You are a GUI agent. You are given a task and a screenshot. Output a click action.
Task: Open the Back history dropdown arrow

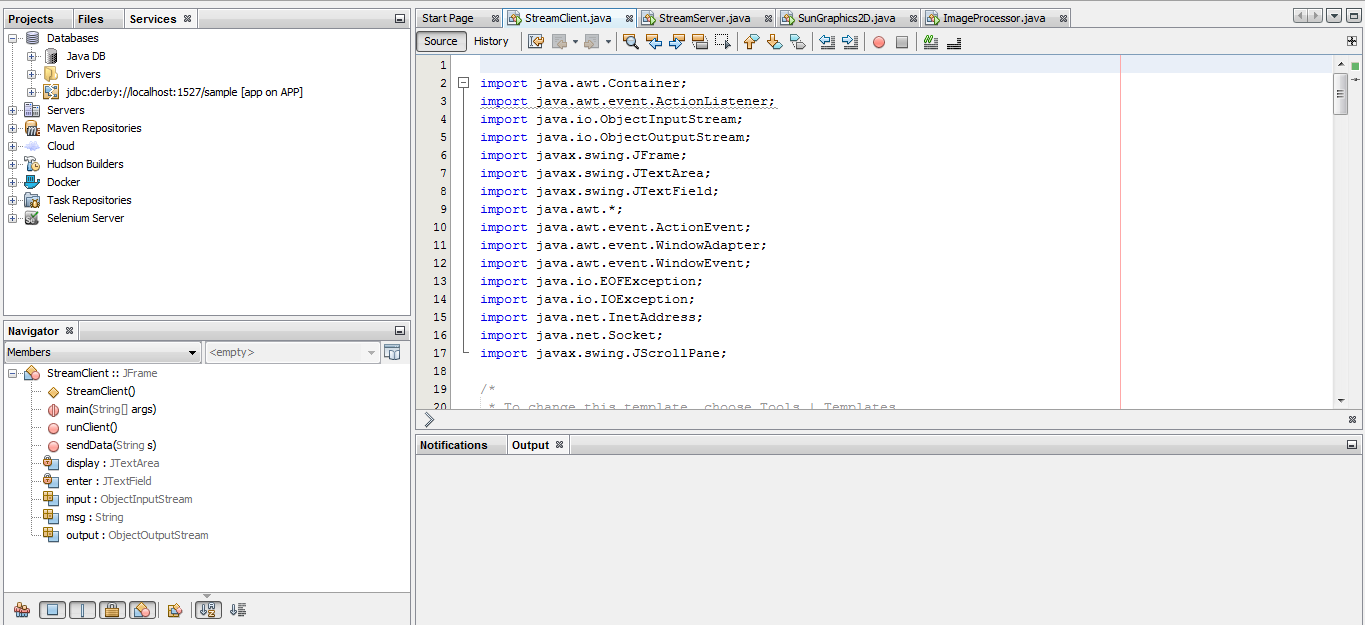575,42
